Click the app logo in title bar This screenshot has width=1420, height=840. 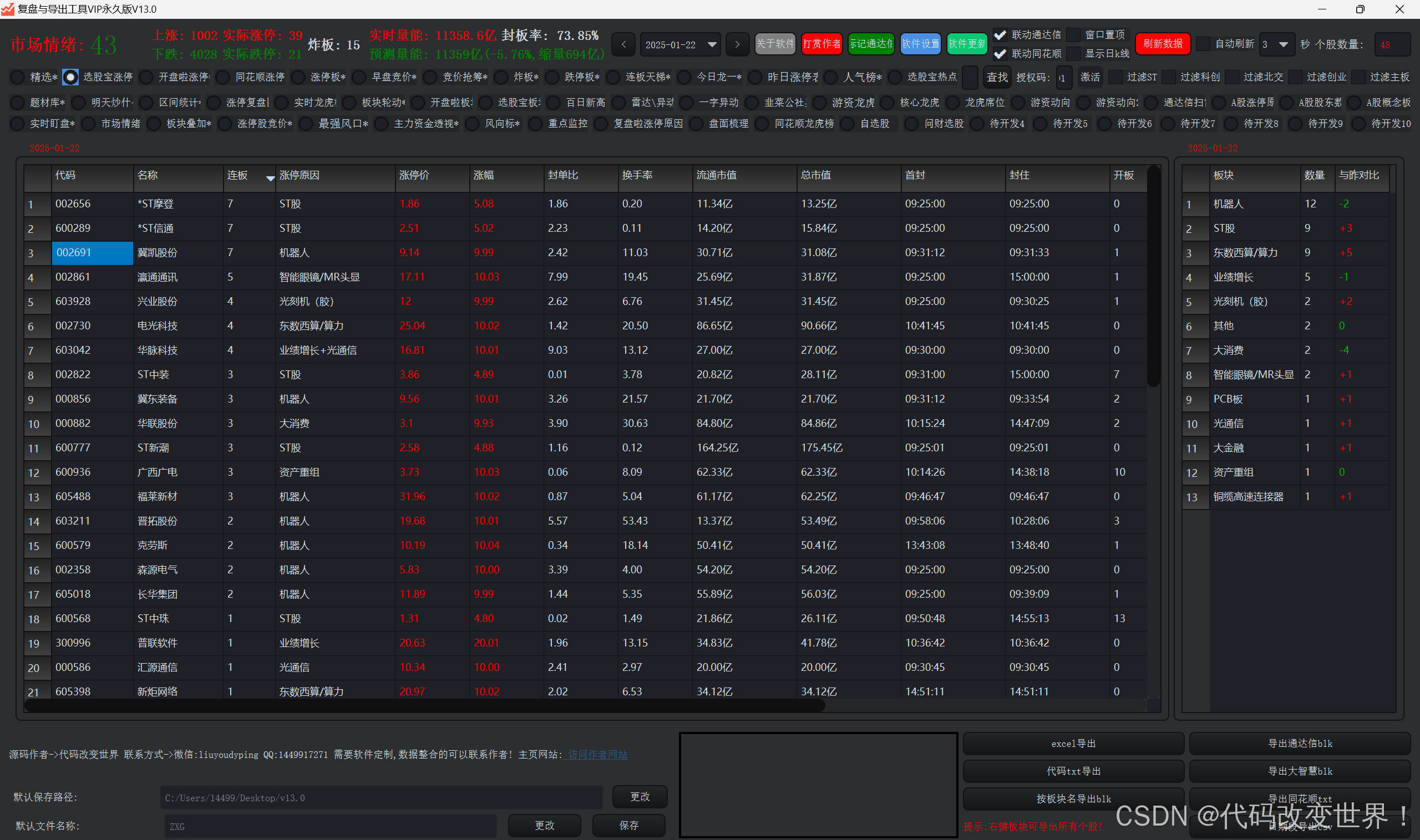click(7, 9)
